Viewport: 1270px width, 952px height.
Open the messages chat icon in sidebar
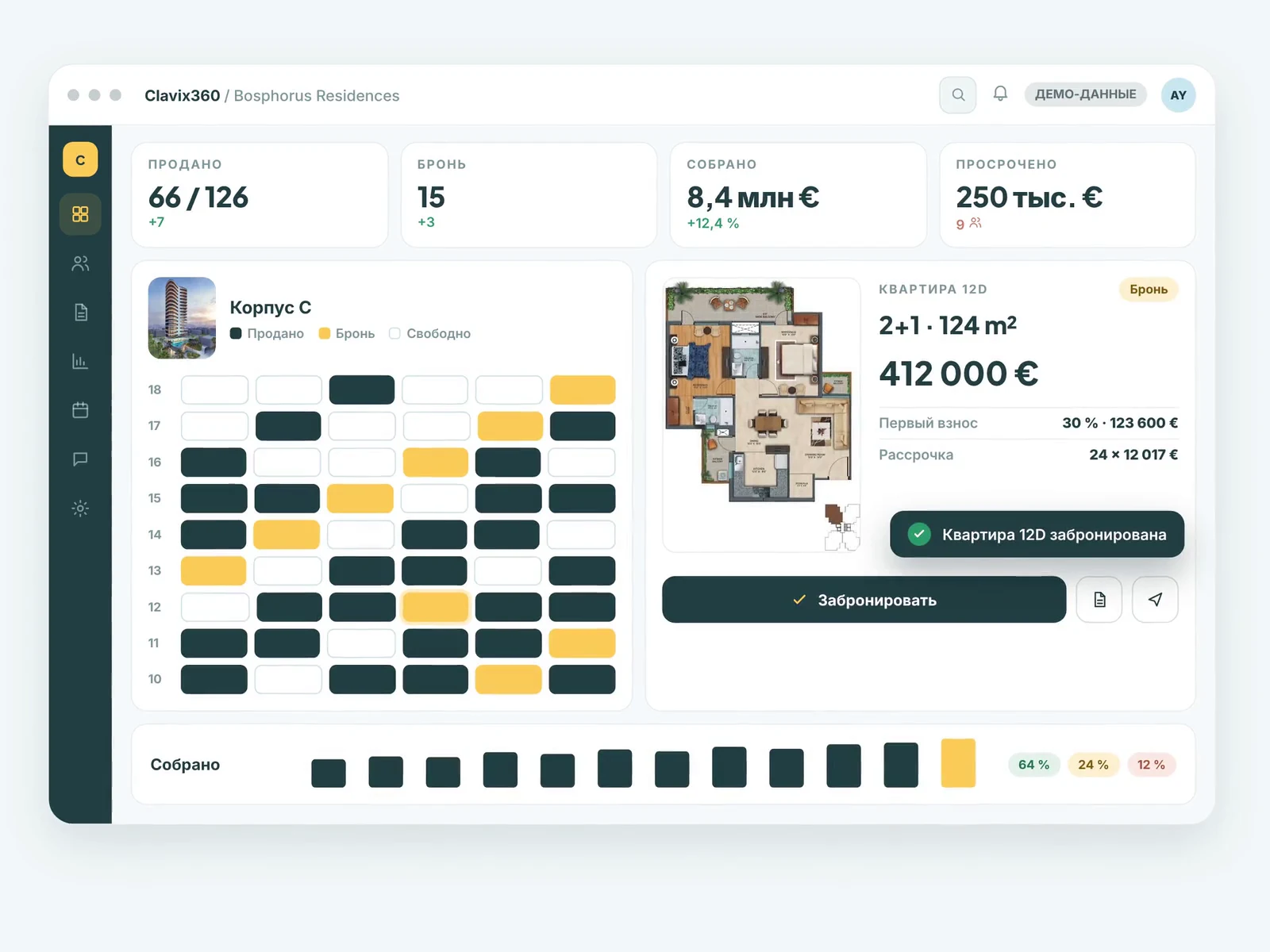[80, 459]
